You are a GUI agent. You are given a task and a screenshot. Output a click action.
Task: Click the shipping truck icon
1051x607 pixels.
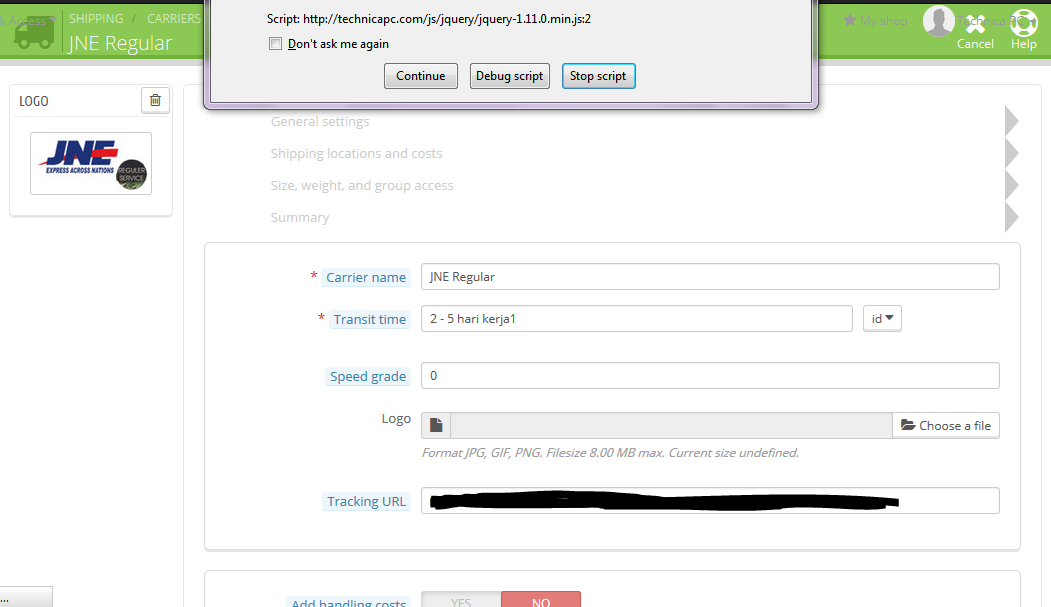click(34, 33)
